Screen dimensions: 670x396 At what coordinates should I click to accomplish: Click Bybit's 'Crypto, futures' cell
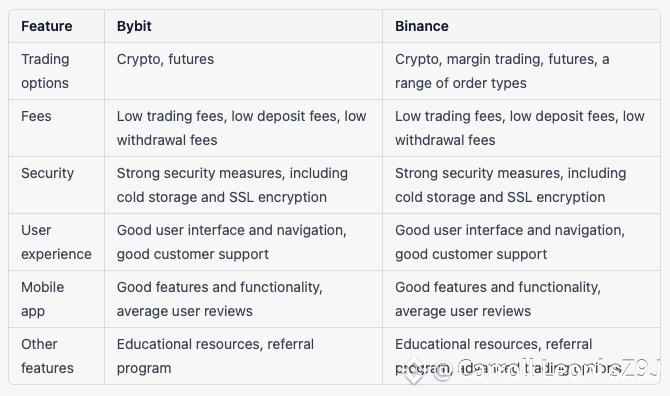click(165, 59)
